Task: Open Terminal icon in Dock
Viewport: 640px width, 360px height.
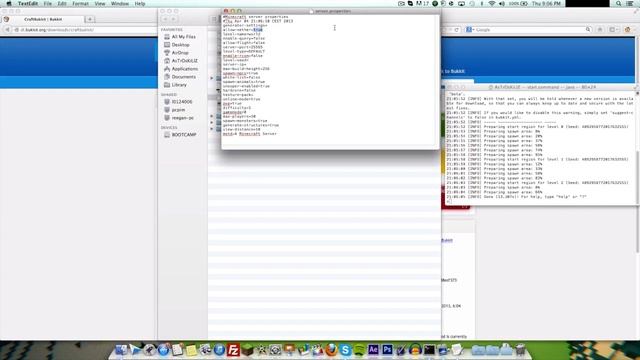Action: (x=429, y=350)
